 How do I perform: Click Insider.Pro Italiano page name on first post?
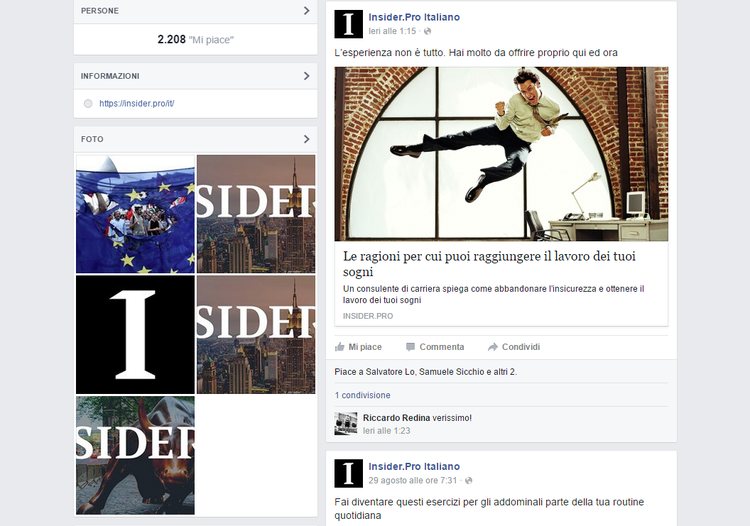pyautogui.click(x=414, y=17)
